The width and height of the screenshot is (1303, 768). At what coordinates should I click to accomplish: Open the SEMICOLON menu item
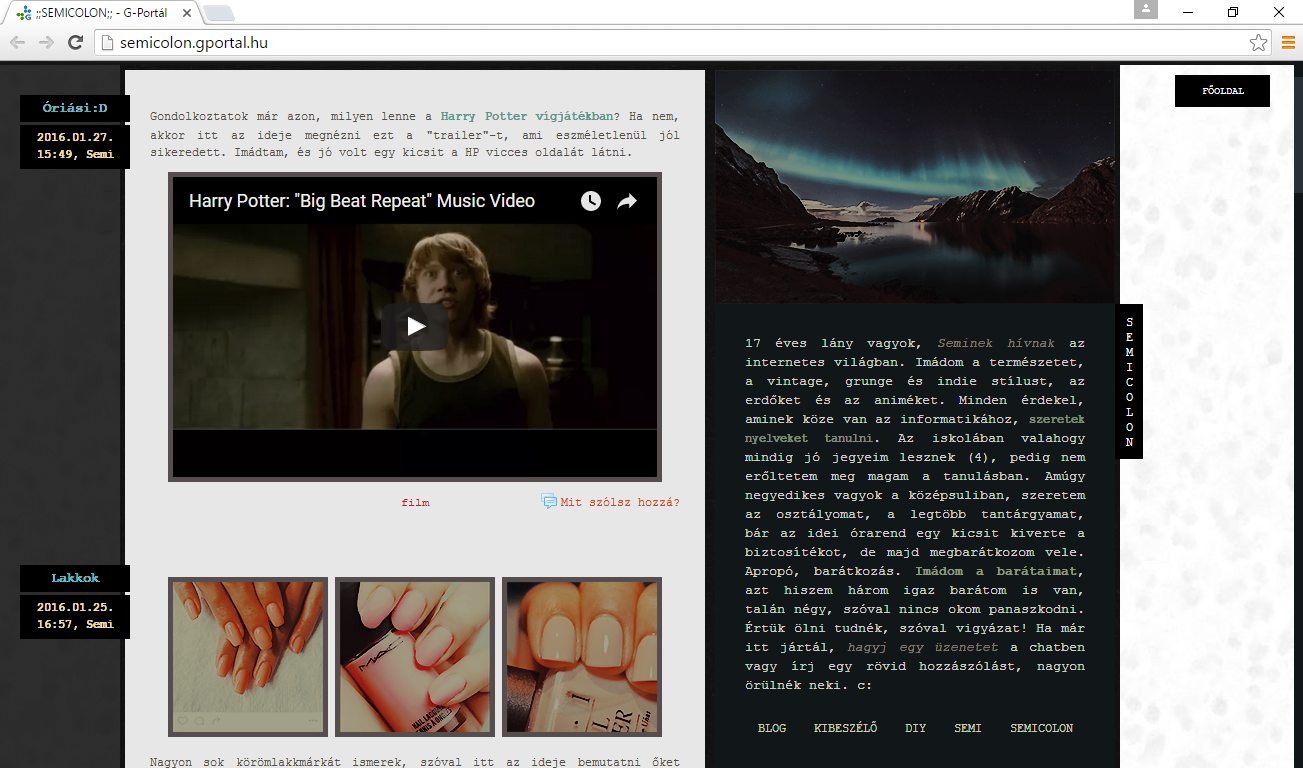pyautogui.click(x=1041, y=728)
